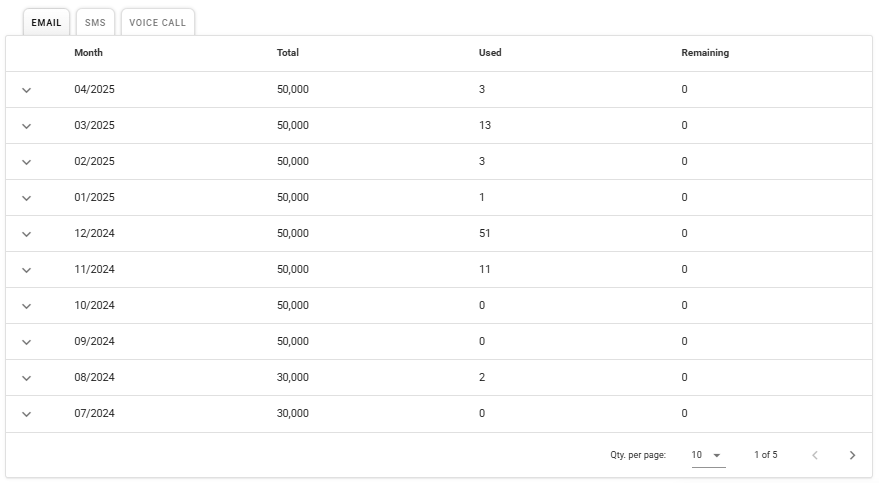Go to the previous page arrow

coord(814,455)
